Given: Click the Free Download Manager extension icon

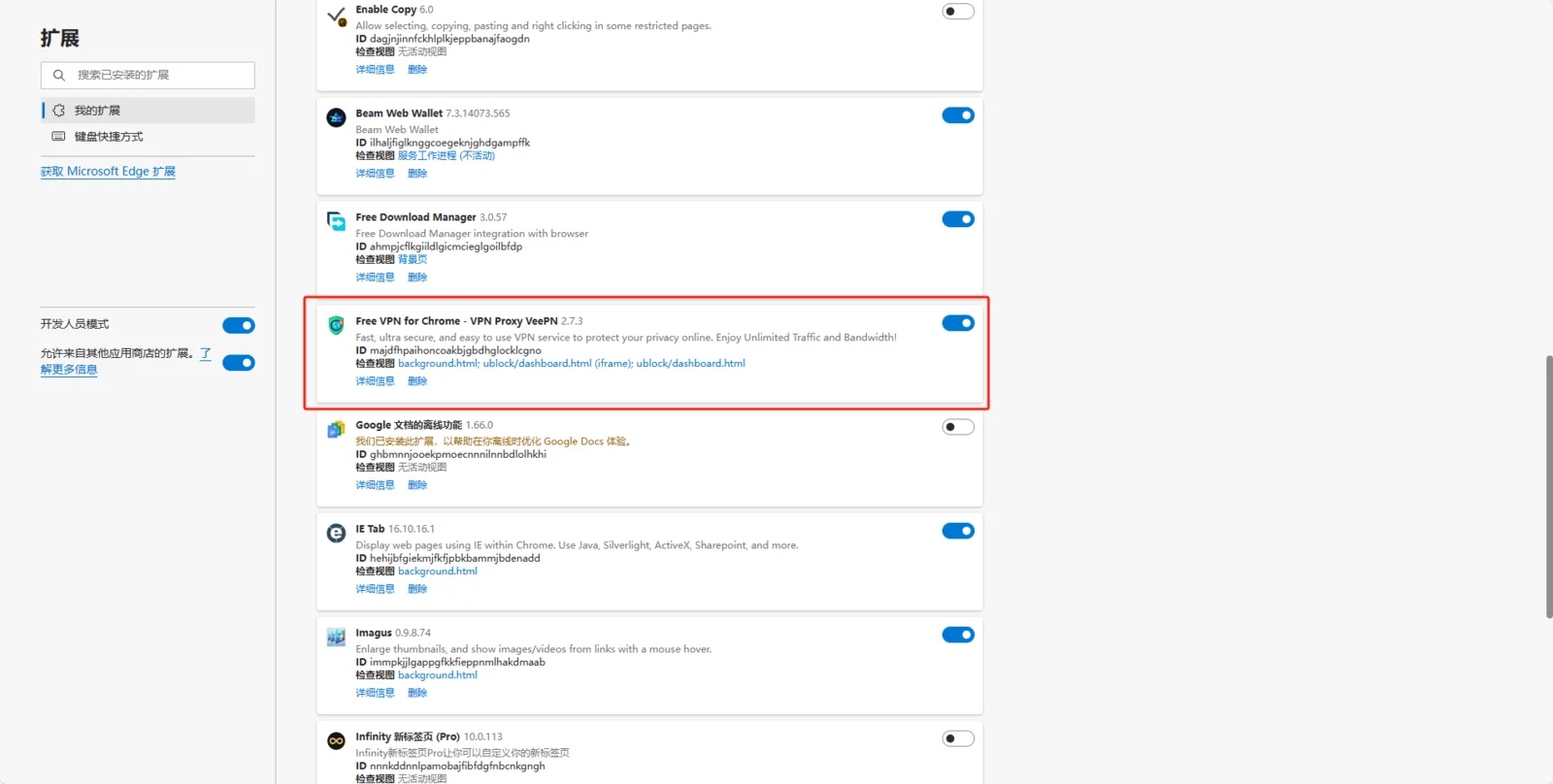Looking at the screenshot, I should coord(337,221).
